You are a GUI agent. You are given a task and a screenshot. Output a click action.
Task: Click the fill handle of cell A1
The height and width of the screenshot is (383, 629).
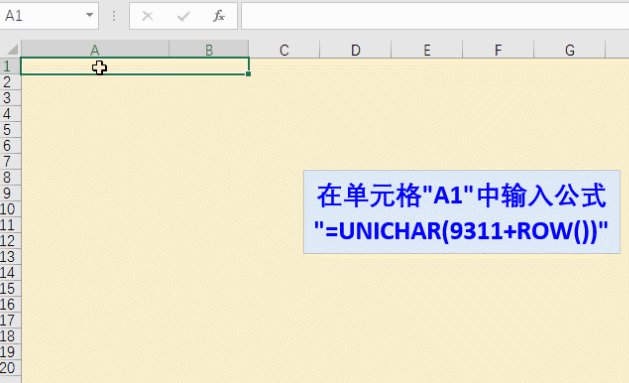click(249, 74)
